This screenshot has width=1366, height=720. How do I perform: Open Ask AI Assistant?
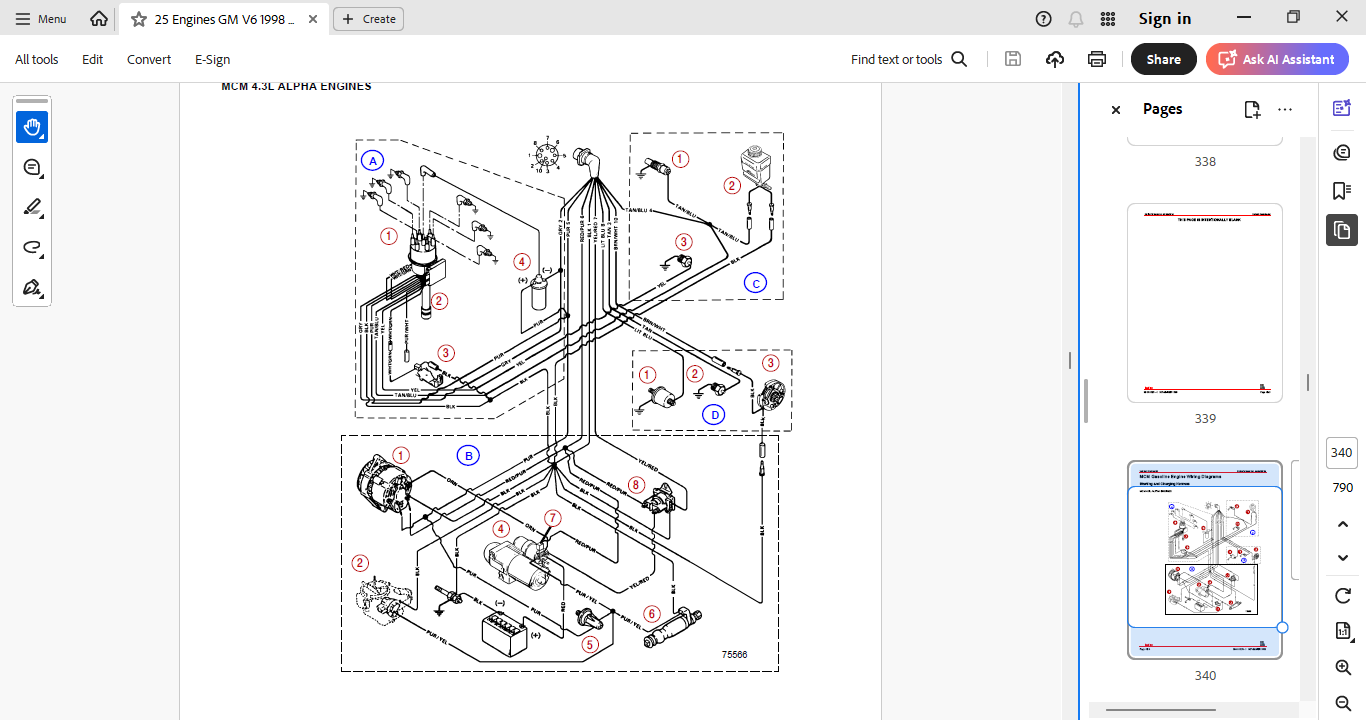1277,59
